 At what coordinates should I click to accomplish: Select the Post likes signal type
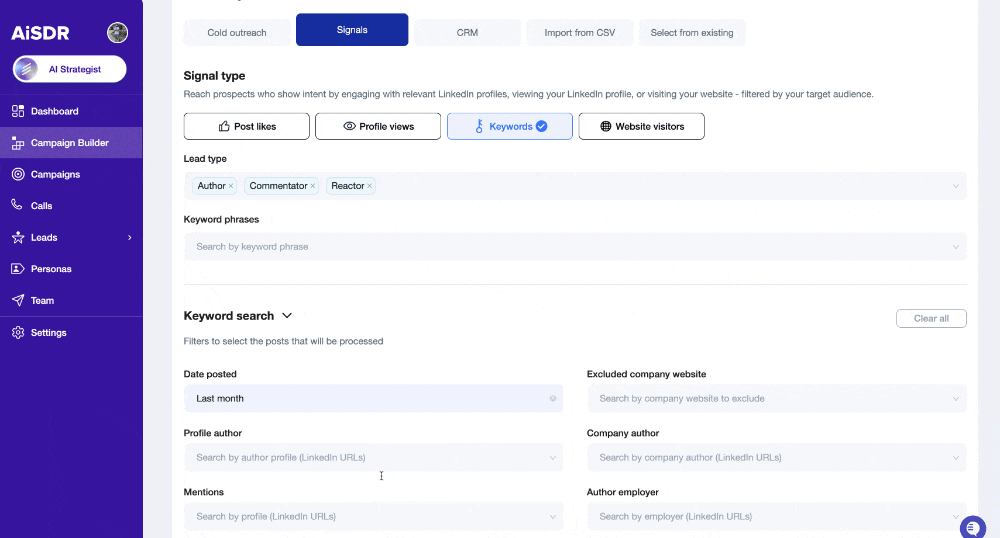coord(247,126)
